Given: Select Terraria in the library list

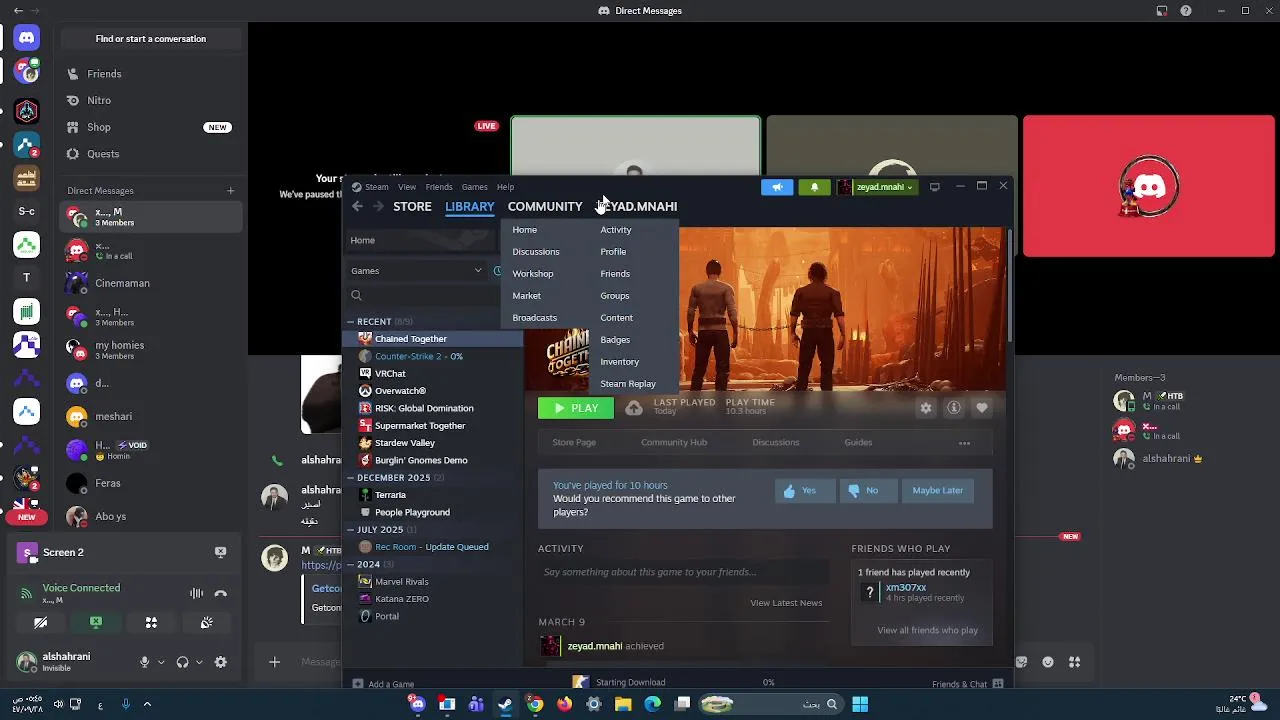Looking at the screenshot, I should 390,495.
